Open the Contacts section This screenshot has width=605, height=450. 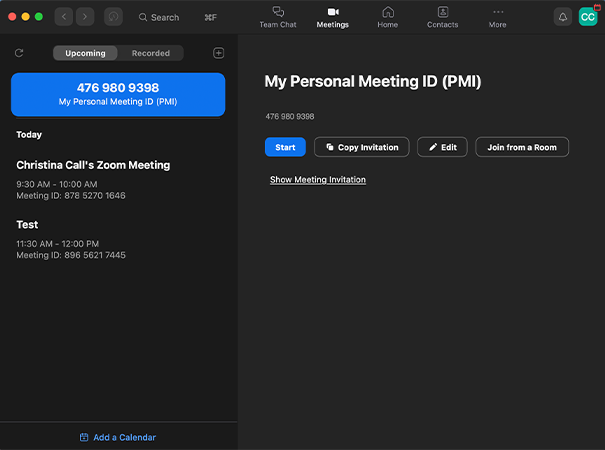pos(442,17)
